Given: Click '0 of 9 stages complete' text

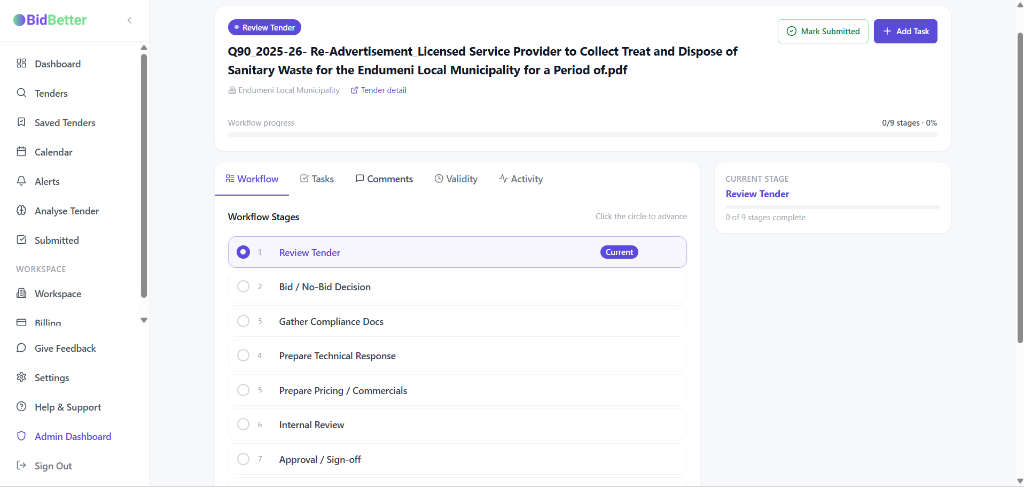Looking at the screenshot, I should (765, 217).
